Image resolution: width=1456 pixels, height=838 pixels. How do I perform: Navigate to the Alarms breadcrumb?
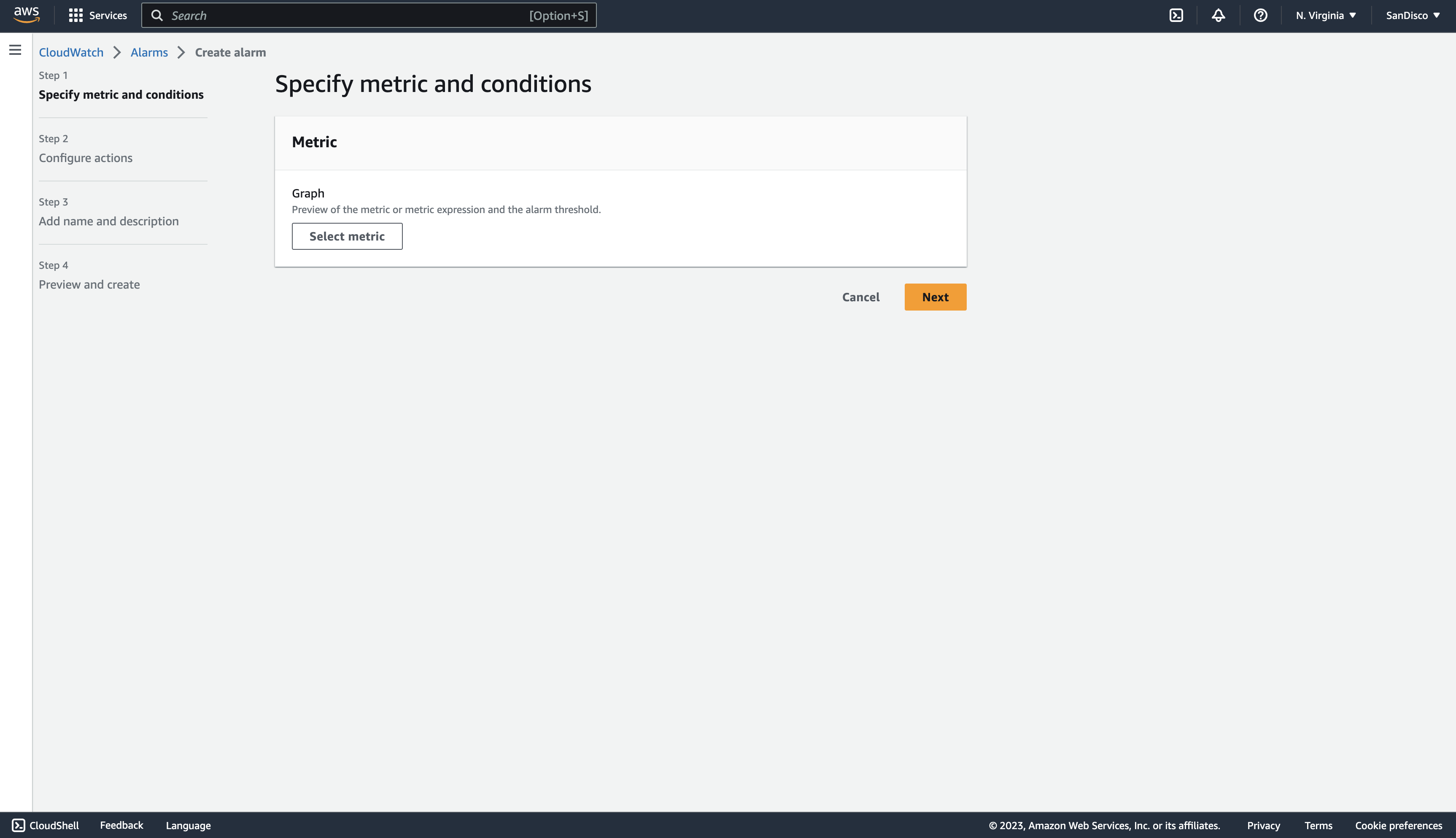[x=149, y=52]
